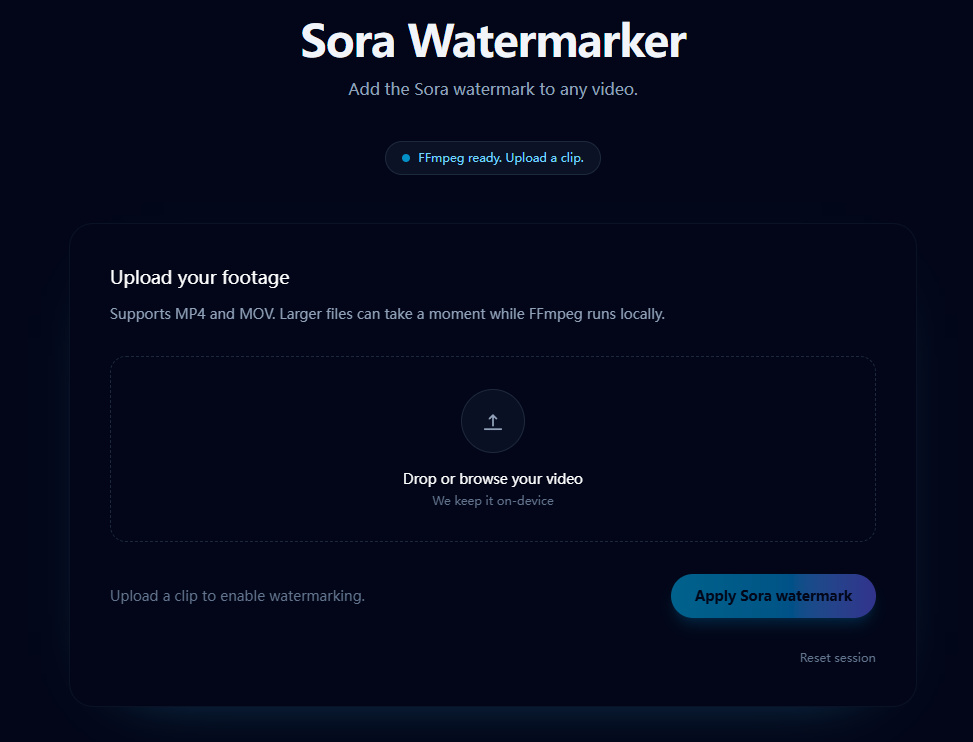Click the blue FFmpeg status dot
The height and width of the screenshot is (742, 973).
coord(406,158)
